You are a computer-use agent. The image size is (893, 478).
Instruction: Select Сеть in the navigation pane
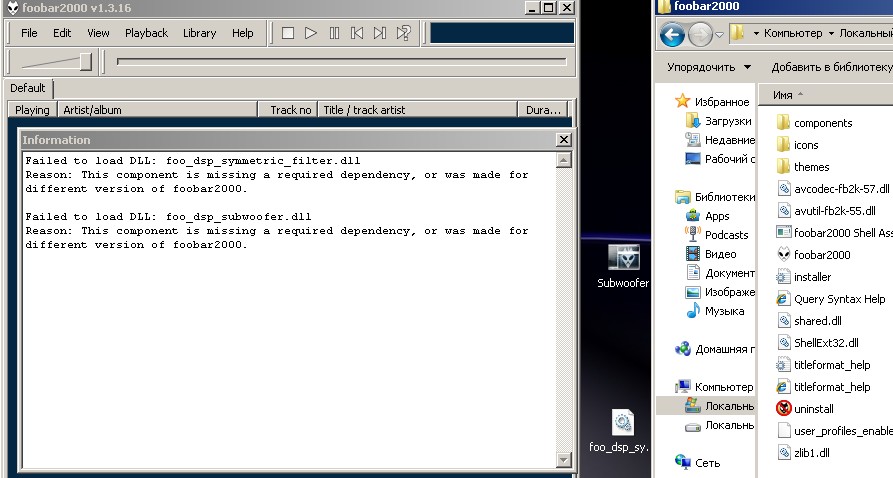click(x=698, y=463)
